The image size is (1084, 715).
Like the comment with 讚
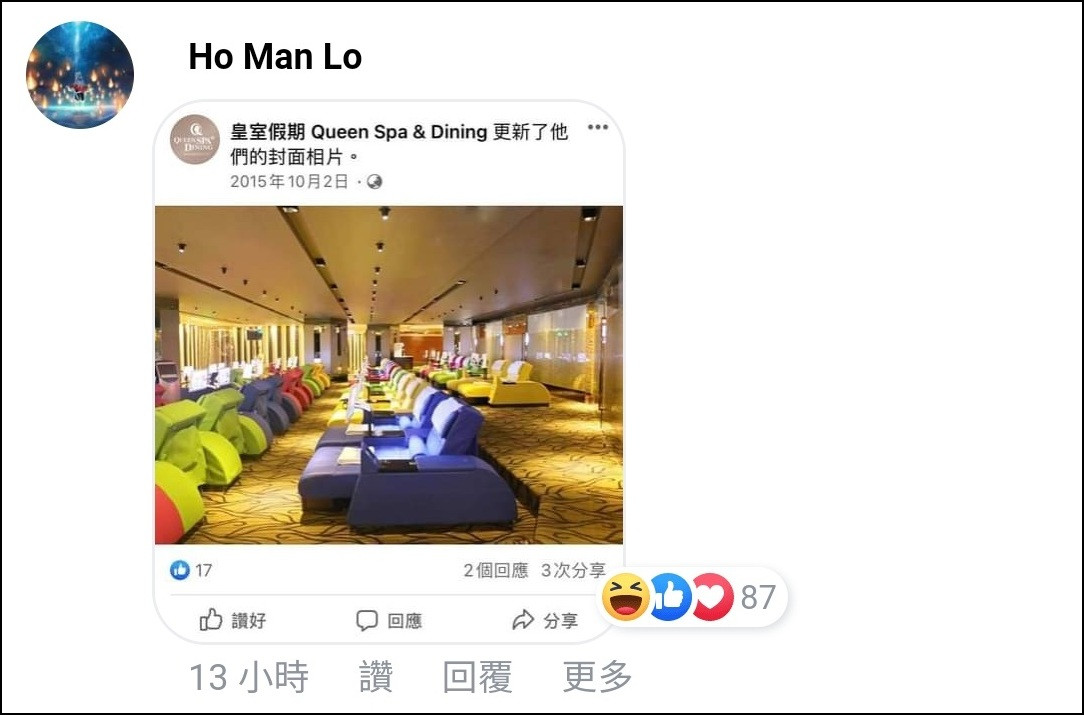coord(376,677)
